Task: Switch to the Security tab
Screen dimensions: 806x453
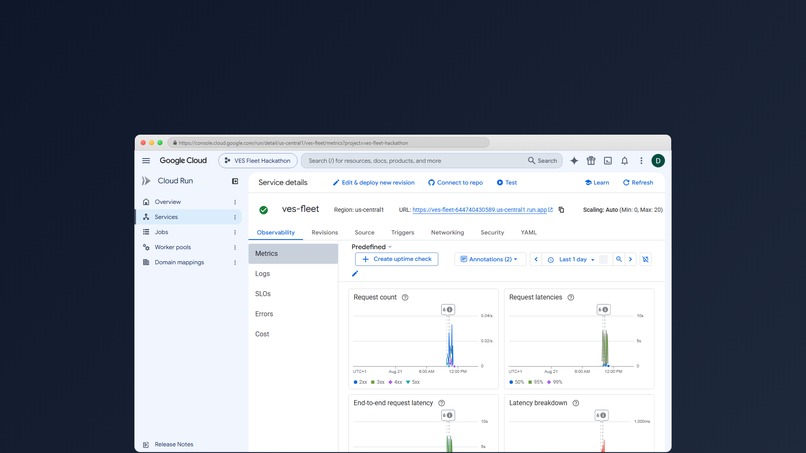Action: [x=492, y=233]
